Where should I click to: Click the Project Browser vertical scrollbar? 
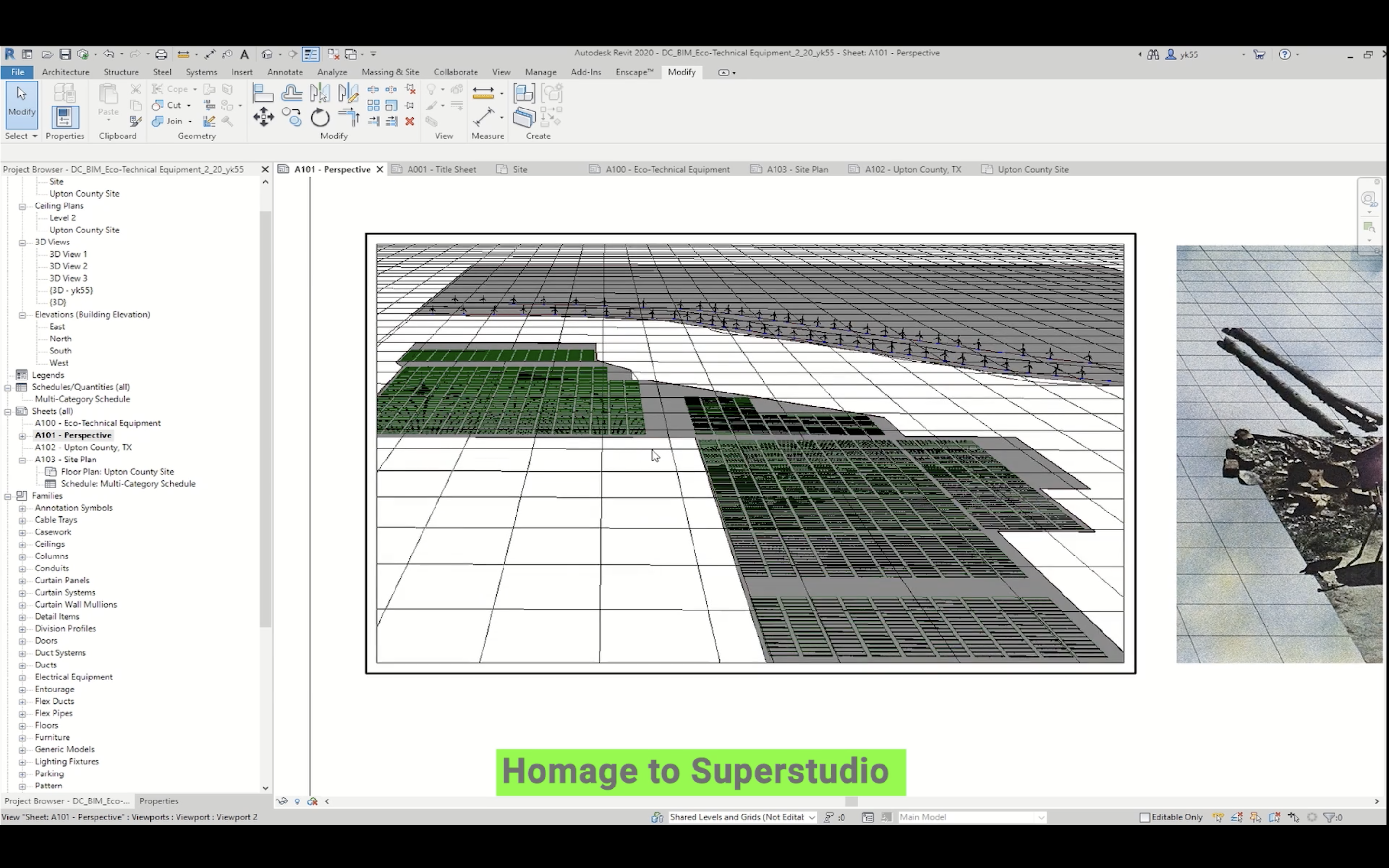(x=265, y=419)
